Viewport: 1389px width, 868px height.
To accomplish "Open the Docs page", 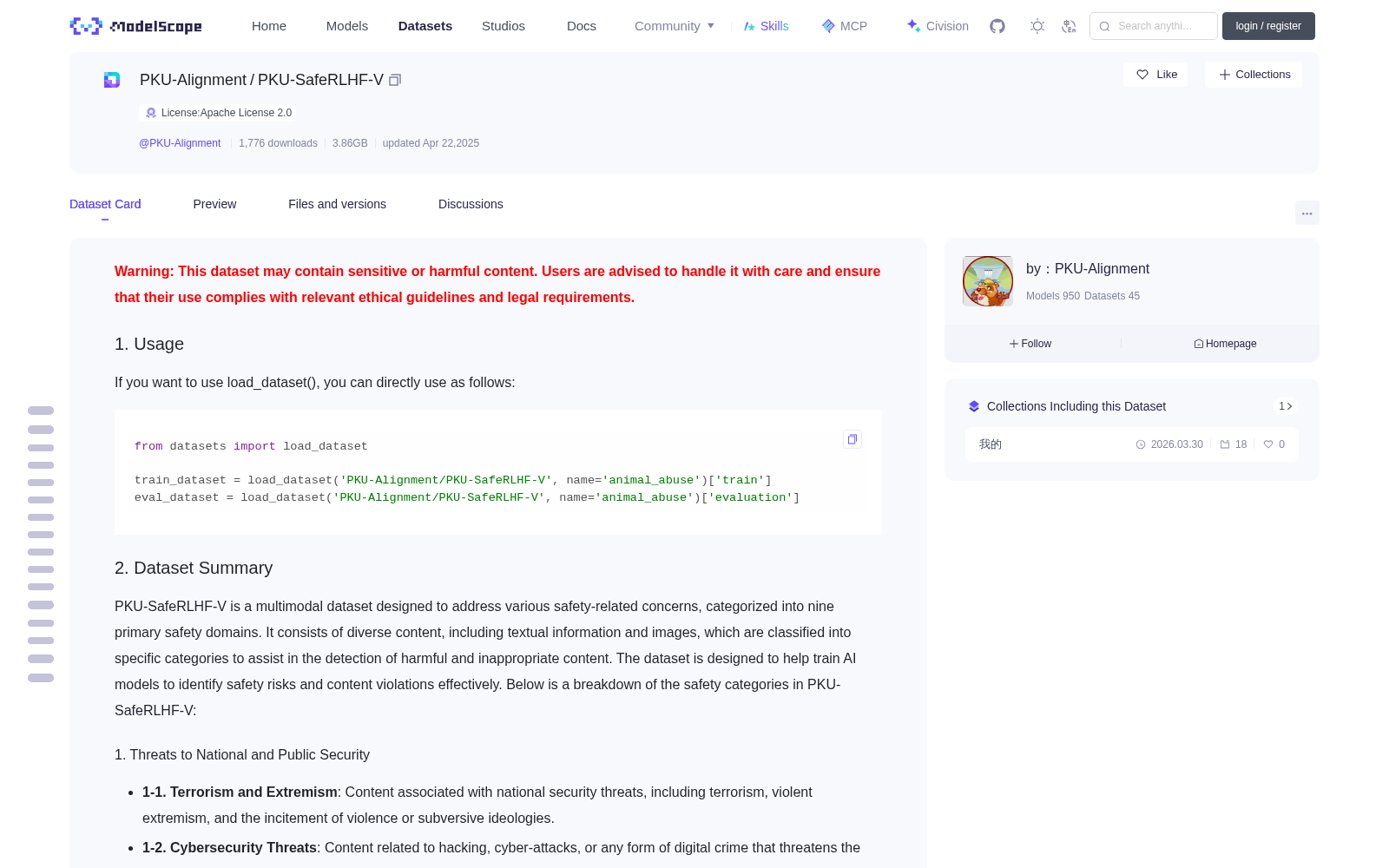I will tap(582, 26).
